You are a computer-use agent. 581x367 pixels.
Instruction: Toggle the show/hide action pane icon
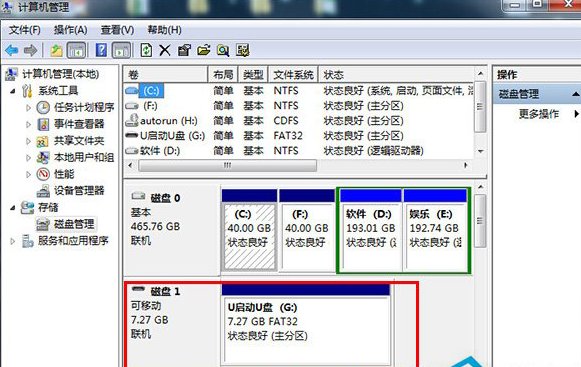click(121, 50)
